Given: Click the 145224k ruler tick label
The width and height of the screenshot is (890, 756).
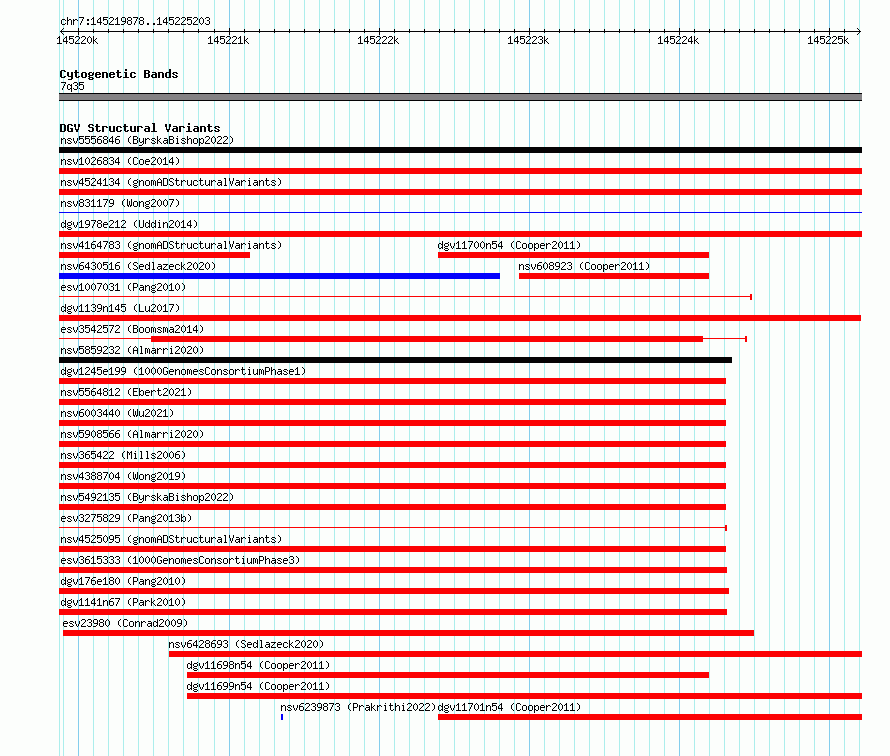Looking at the screenshot, I should pyautogui.click(x=678, y=40).
